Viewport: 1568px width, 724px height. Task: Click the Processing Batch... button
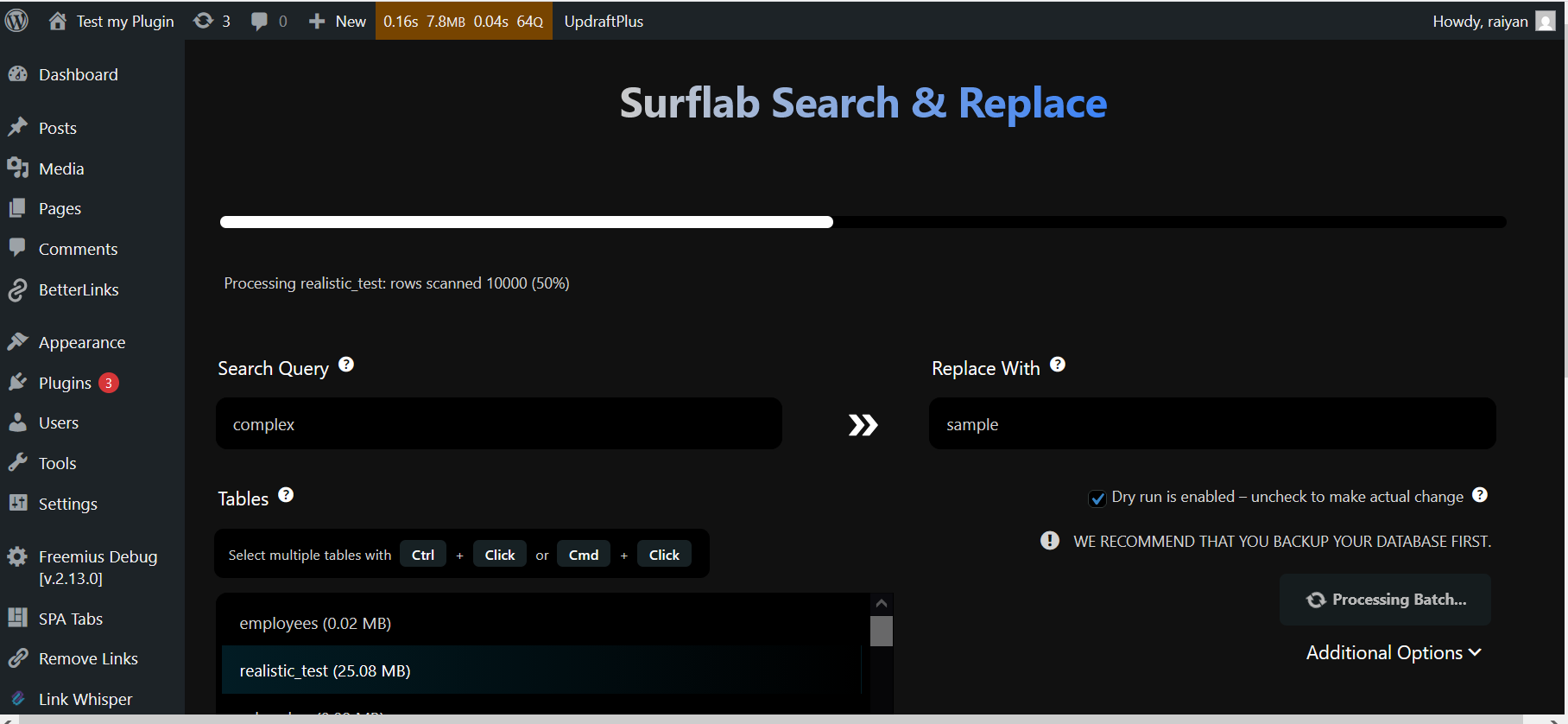[1385, 600]
